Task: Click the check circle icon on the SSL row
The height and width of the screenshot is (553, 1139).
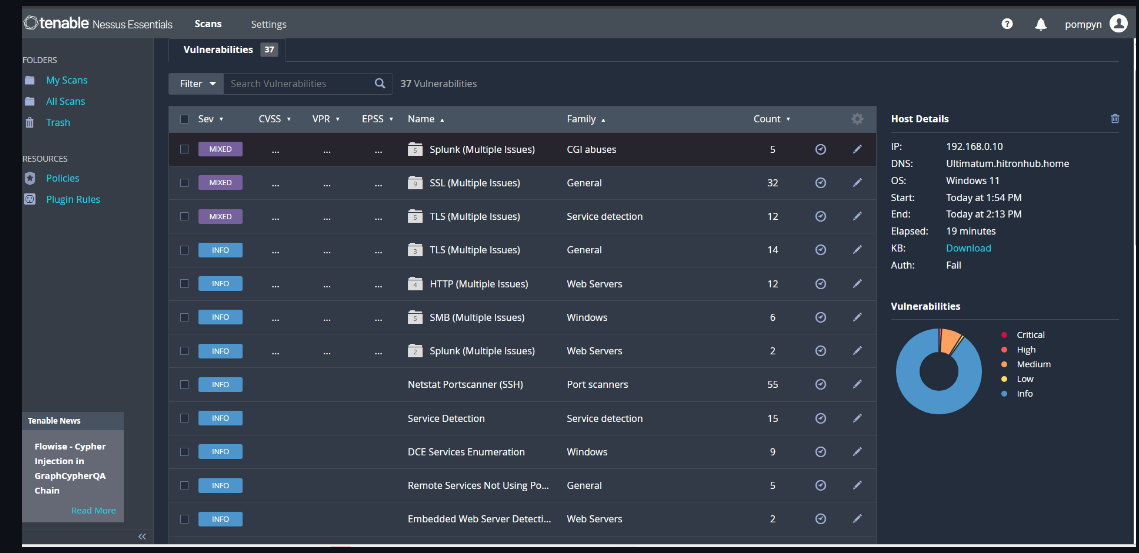Action: tap(821, 182)
